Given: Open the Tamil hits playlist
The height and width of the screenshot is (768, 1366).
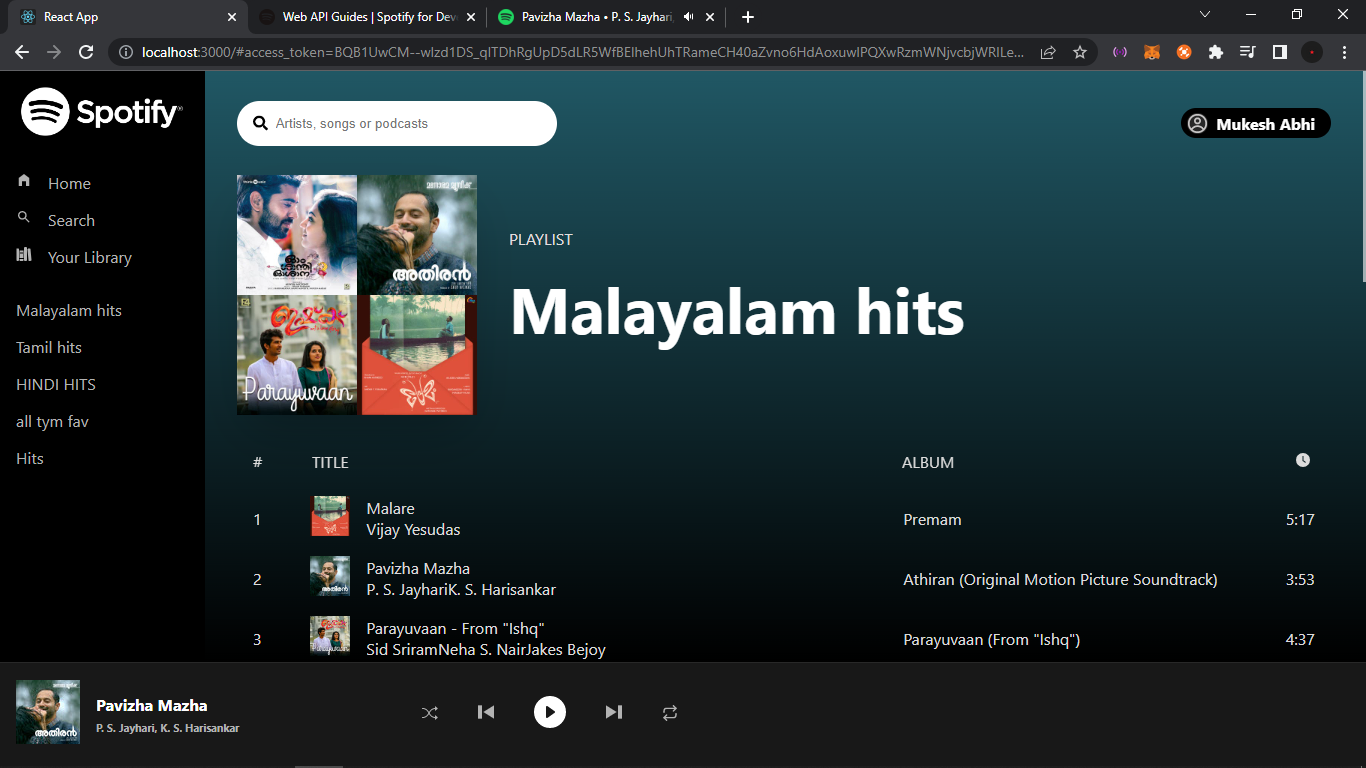Looking at the screenshot, I should (x=48, y=347).
